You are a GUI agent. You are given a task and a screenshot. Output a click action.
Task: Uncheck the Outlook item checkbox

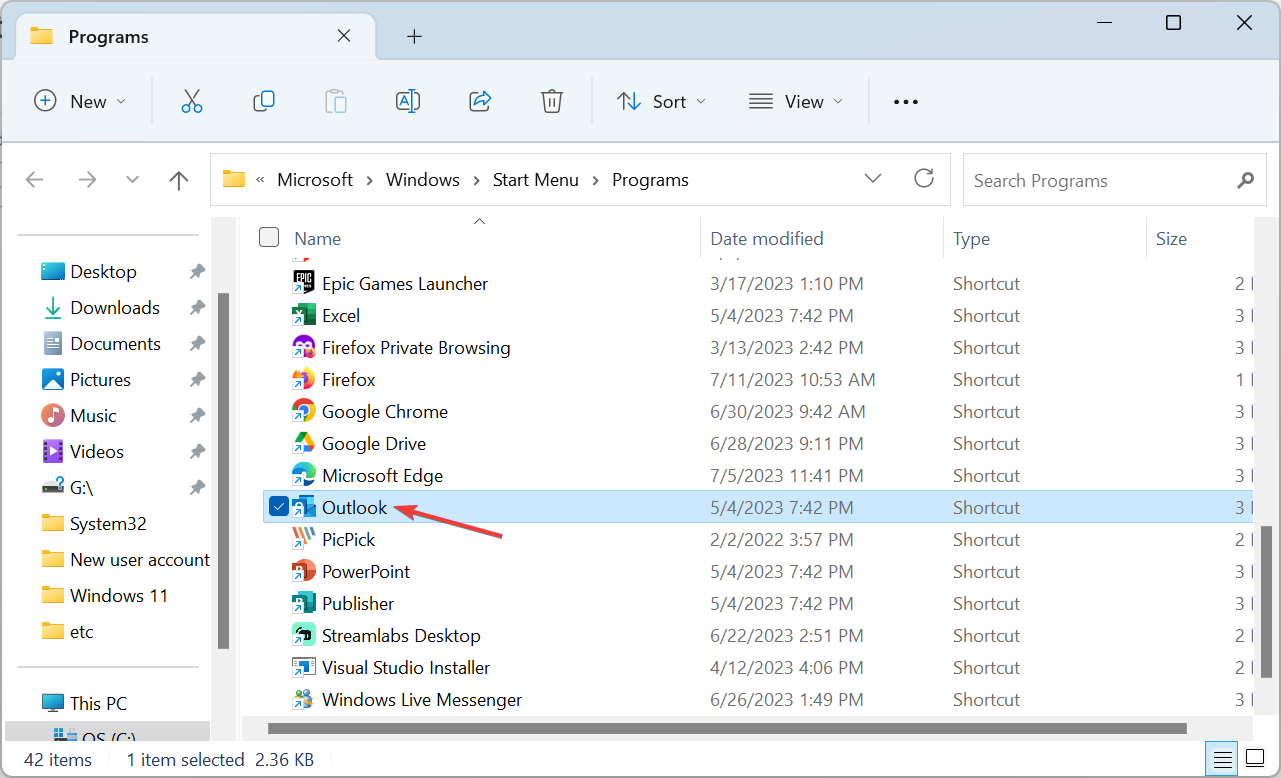(x=279, y=507)
